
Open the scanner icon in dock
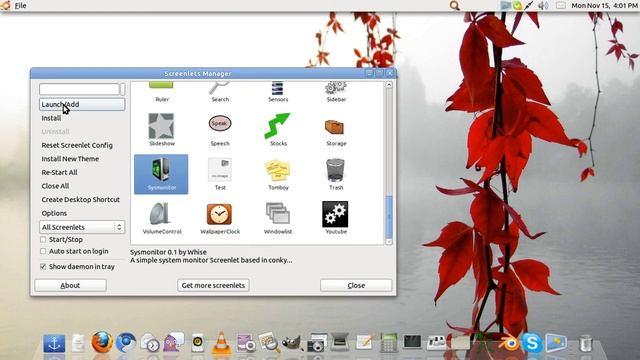[340, 342]
